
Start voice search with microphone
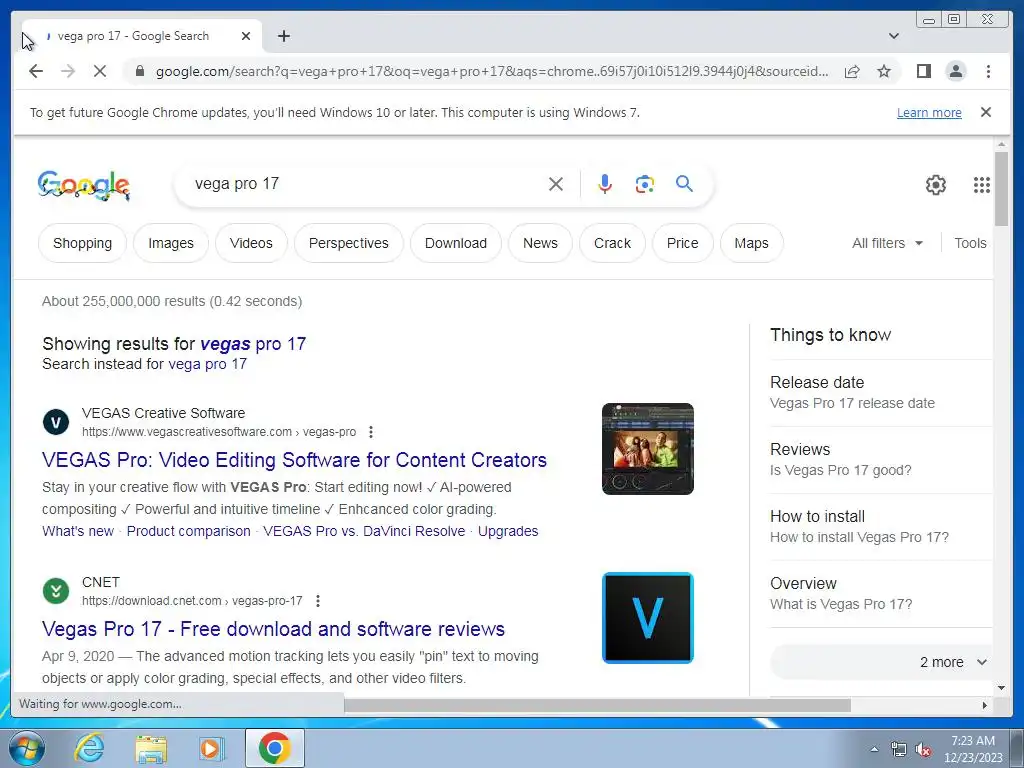coord(605,184)
